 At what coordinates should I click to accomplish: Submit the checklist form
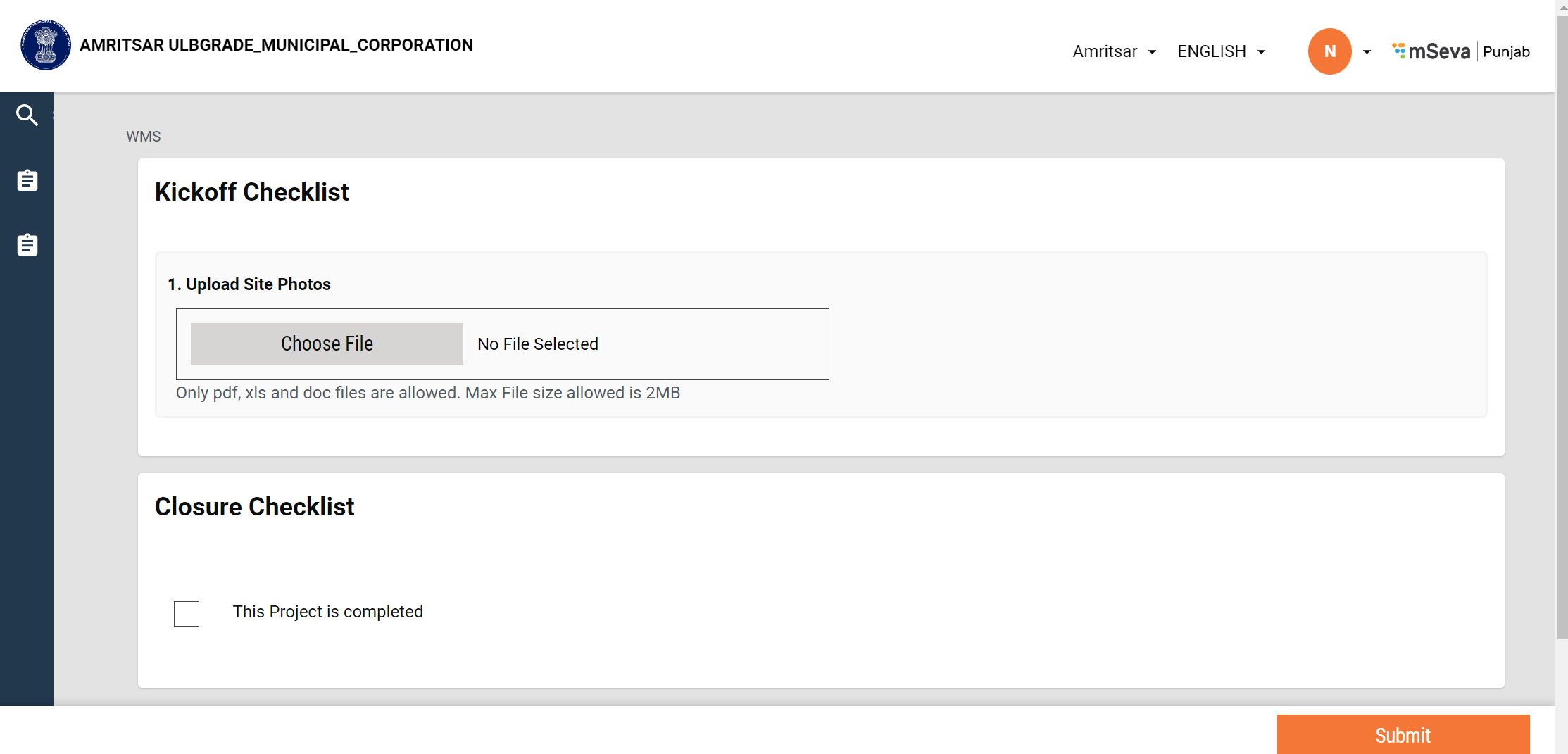pos(1403,735)
